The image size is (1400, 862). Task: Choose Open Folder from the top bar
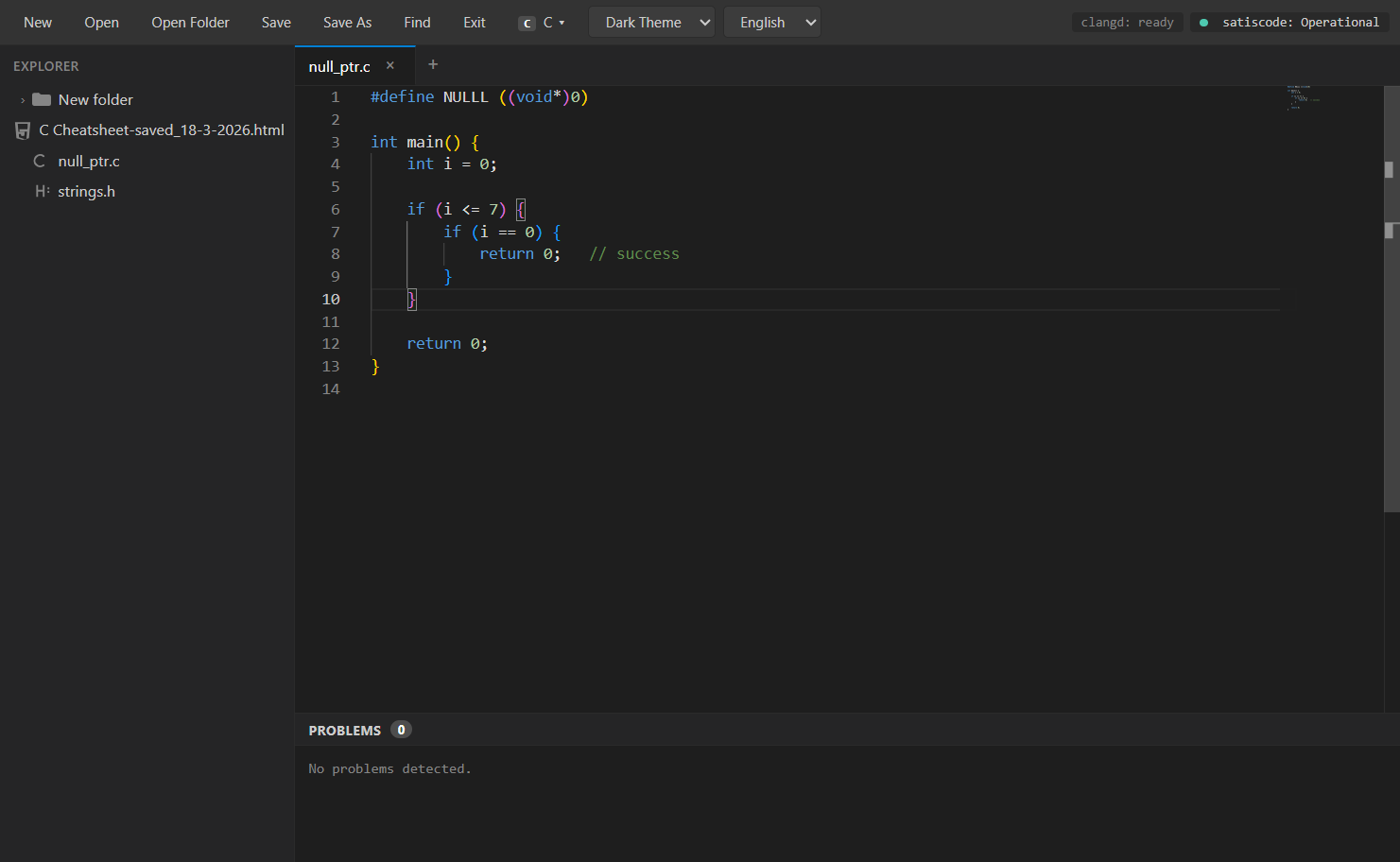coord(190,23)
